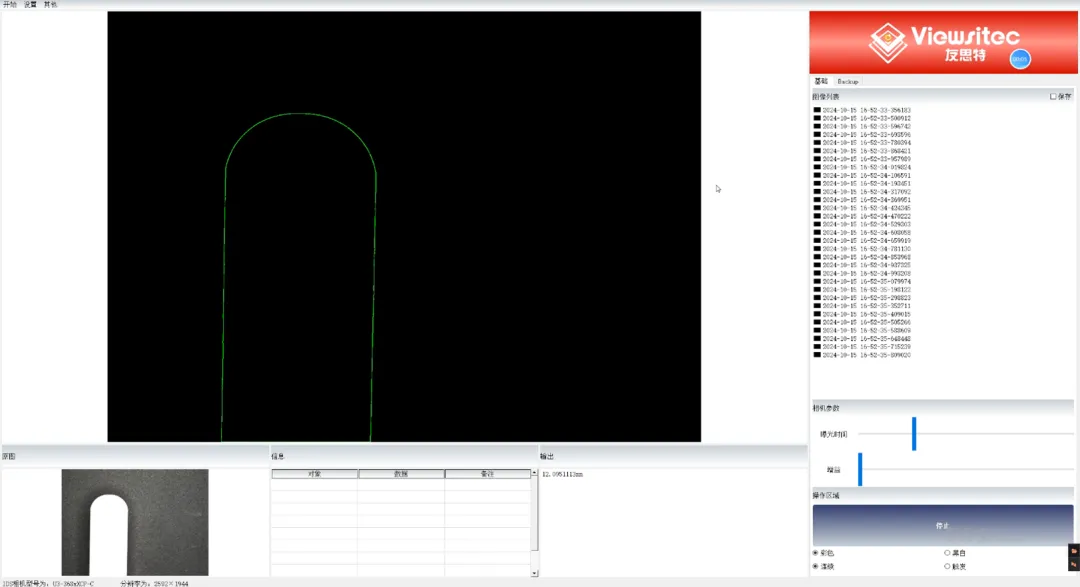
Task: Click thumbnail icon for entry 16-52-34-479222
Action: 817,216
